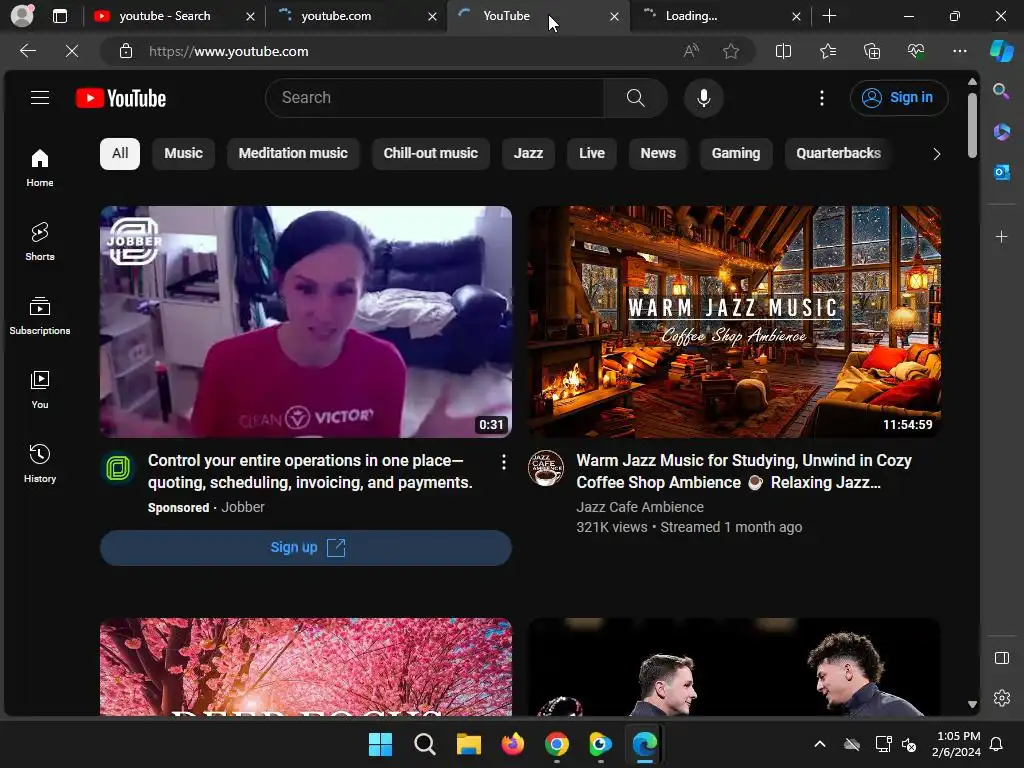Open Shorts from the sidebar
1024x768 pixels.
(x=40, y=241)
